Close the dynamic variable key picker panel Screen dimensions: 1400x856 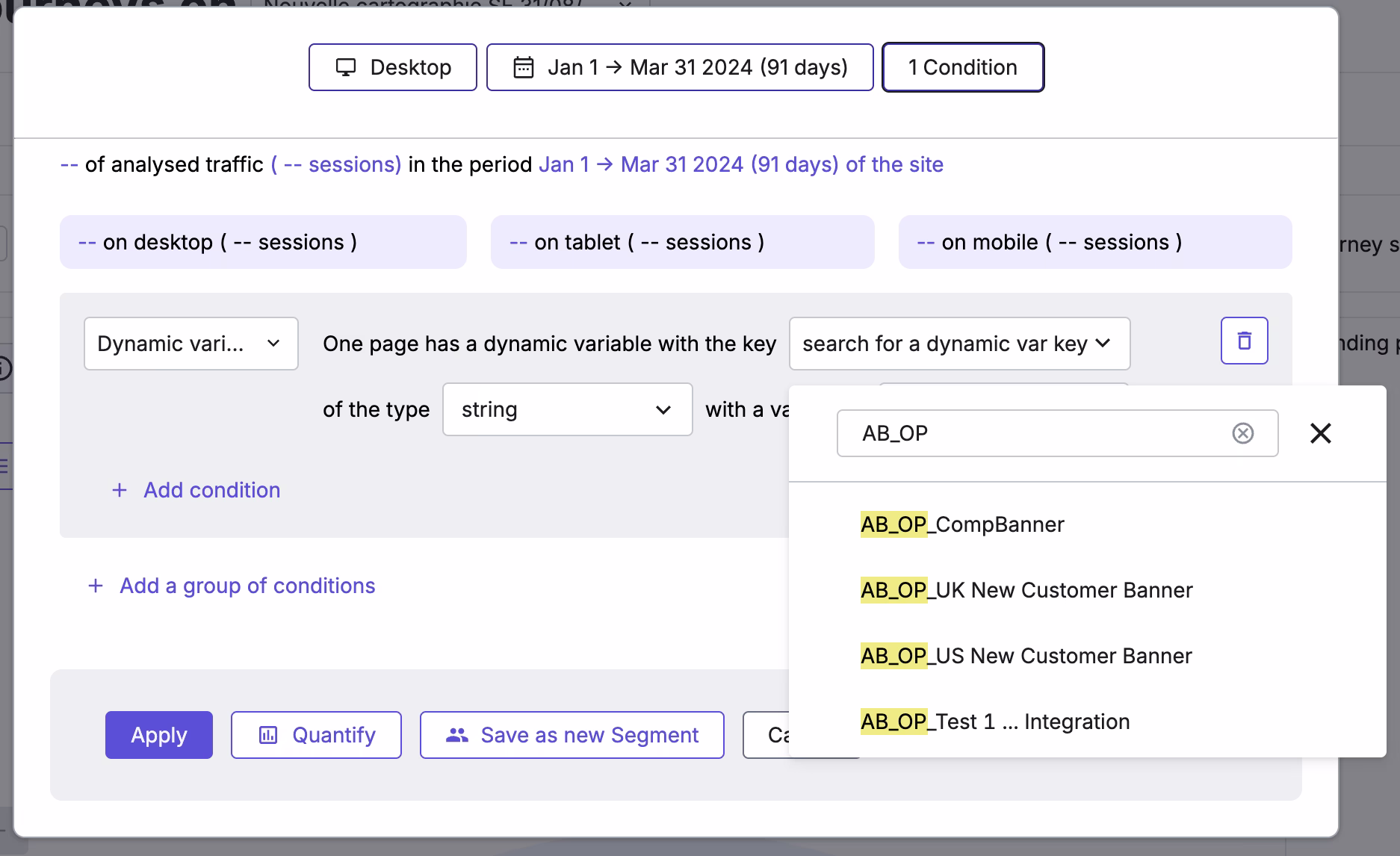pos(1320,433)
